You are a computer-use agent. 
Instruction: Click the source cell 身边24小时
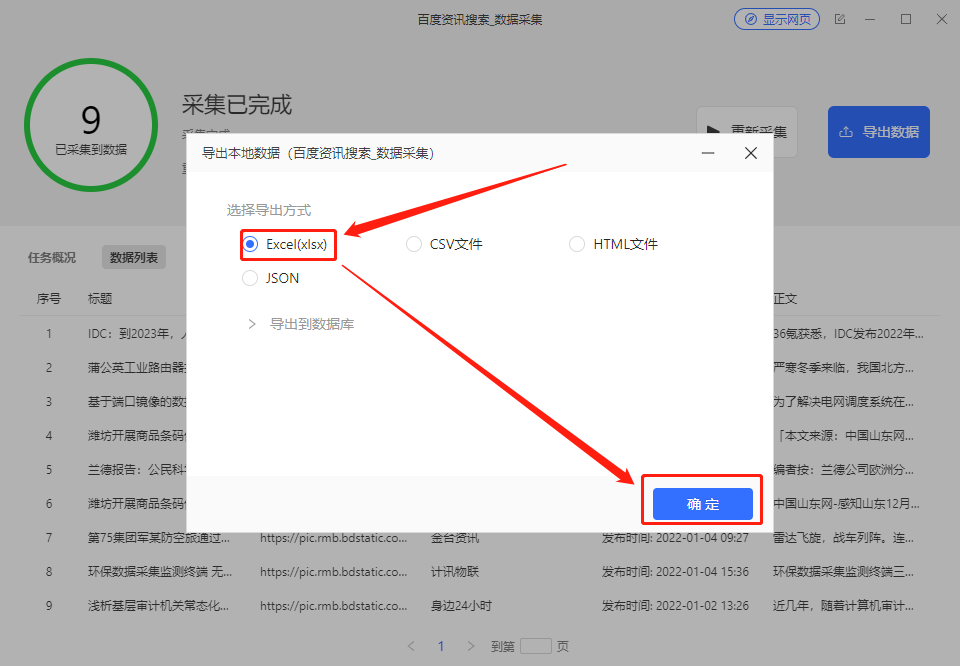pyautogui.click(x=461, y=606)
